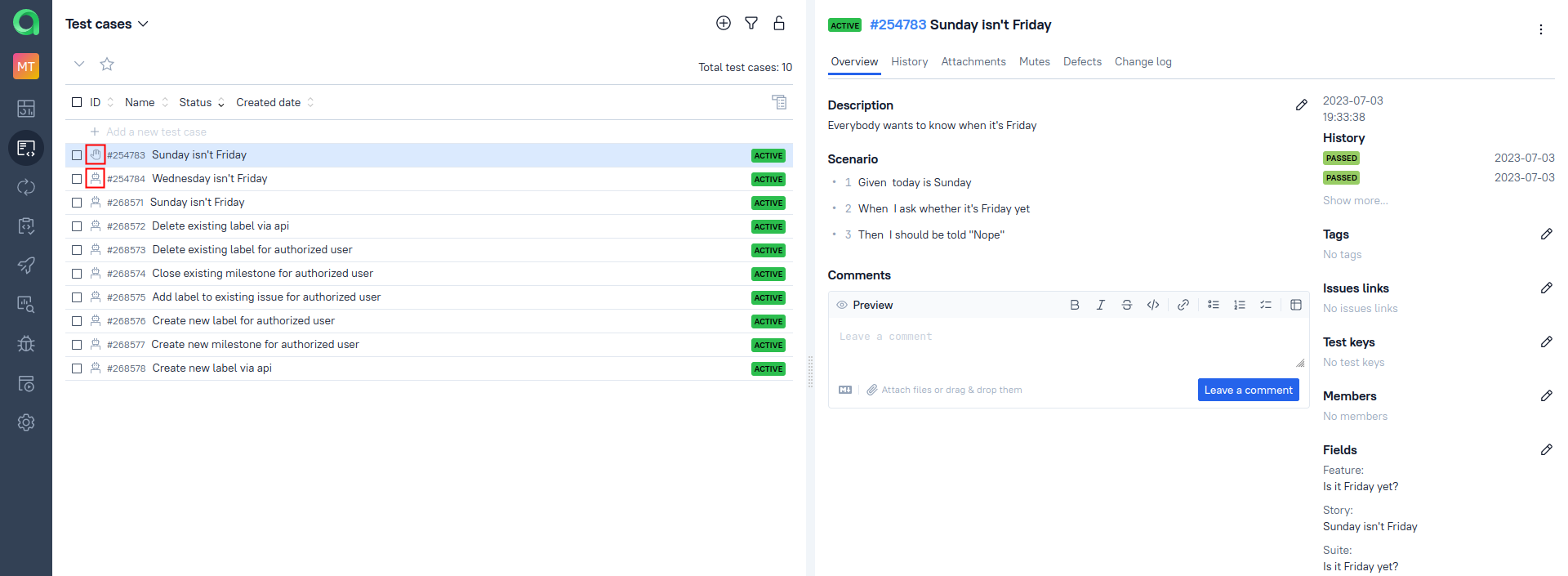Click the star favorites icon
Screen dimensions: 1568x576
pos(107,64)
